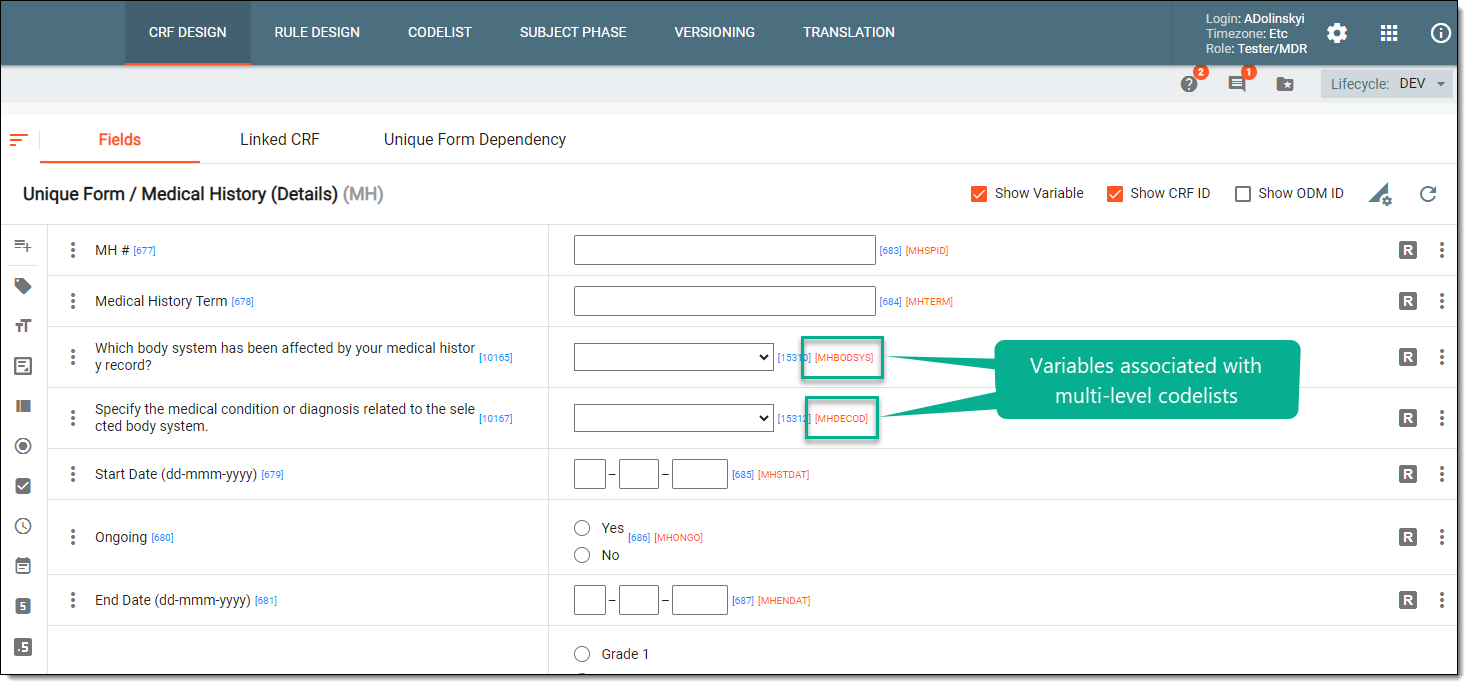Image resolution: width=1470 pixels, height=687 pixels.
Task: Select the integer number field tool
Action: [23, 606]
